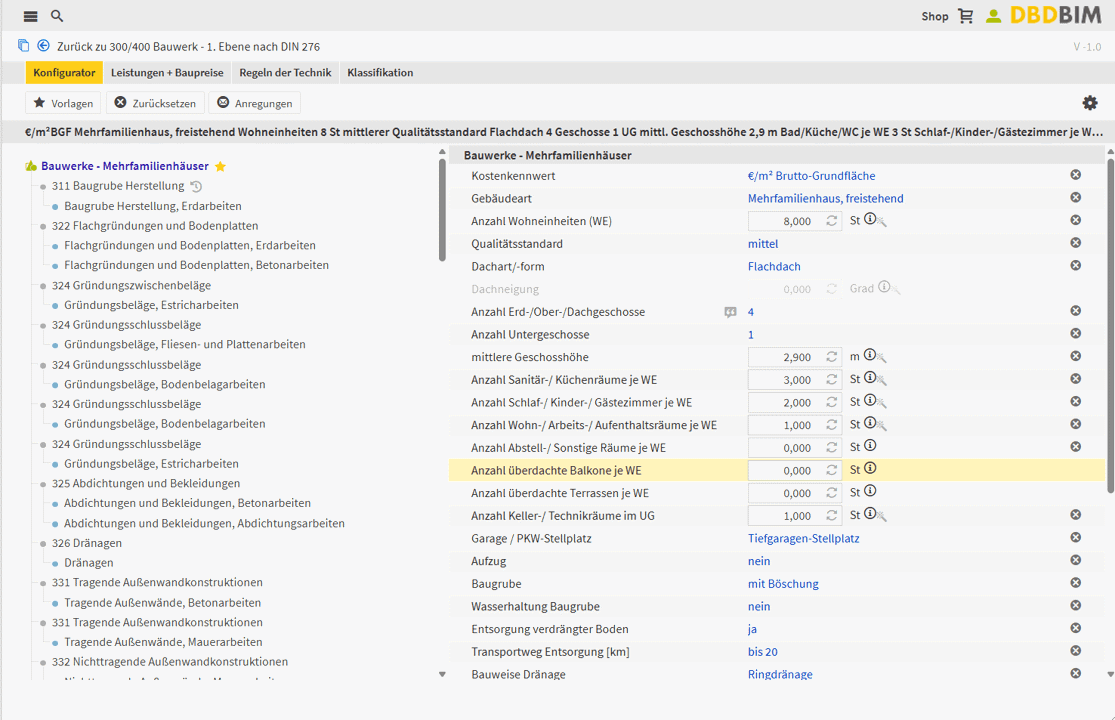Reset the Baugrube setting

coord(1076,583)
